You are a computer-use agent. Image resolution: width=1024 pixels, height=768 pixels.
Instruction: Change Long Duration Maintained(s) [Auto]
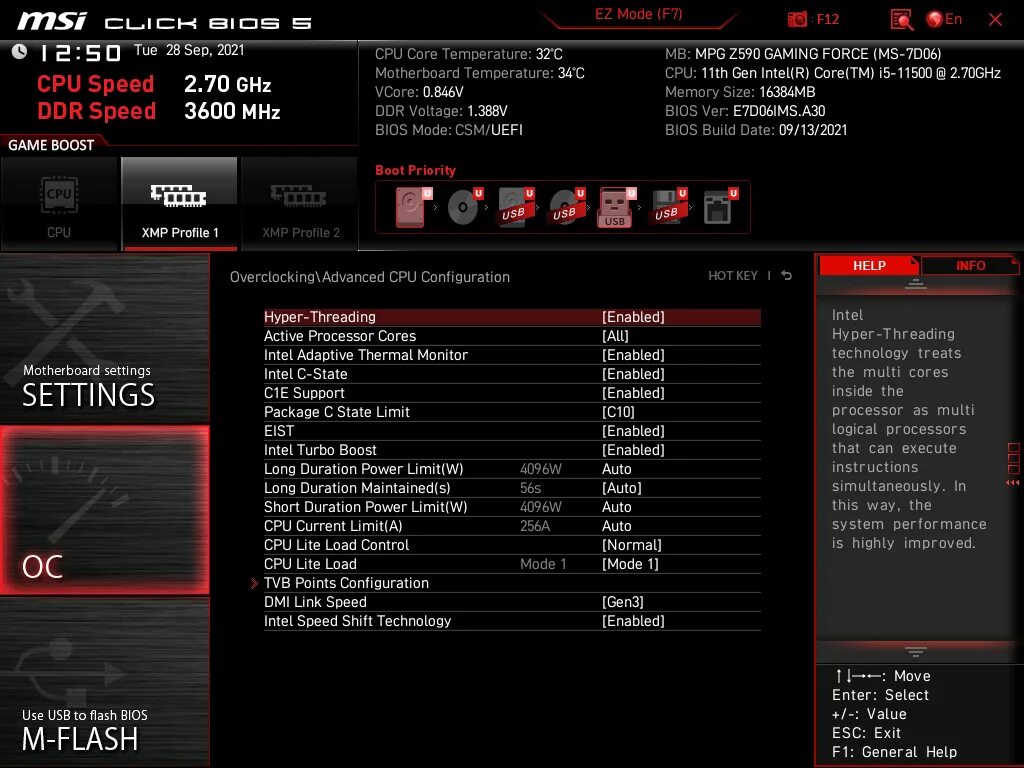(622, 488)
